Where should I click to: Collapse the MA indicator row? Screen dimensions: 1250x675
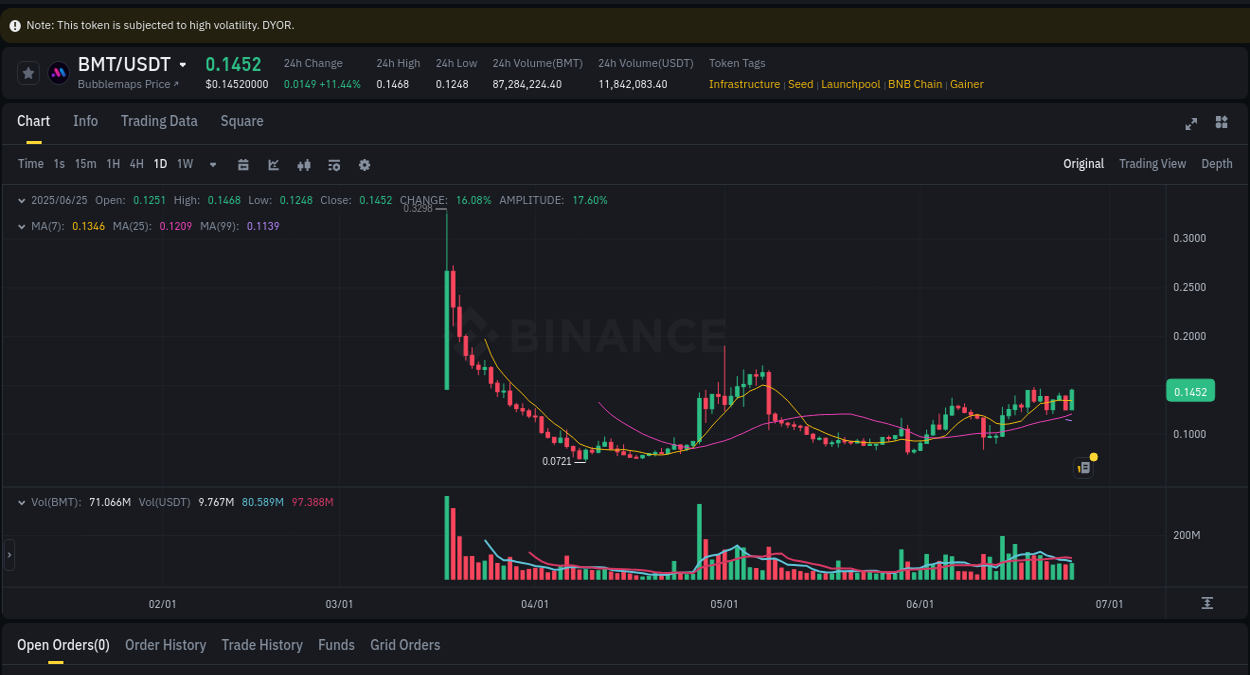coord(20,226)
